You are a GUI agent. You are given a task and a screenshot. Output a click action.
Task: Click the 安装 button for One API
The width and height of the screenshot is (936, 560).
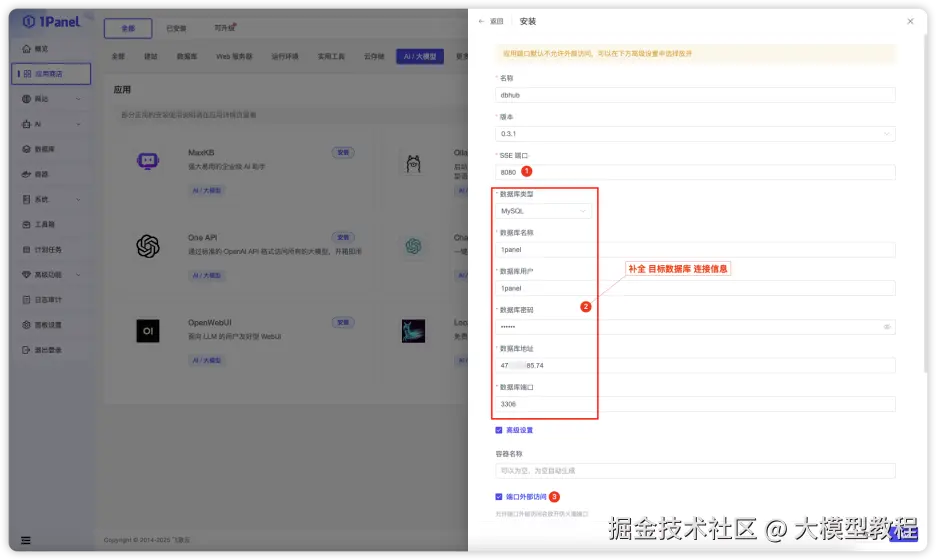click(x=343, y=237)
